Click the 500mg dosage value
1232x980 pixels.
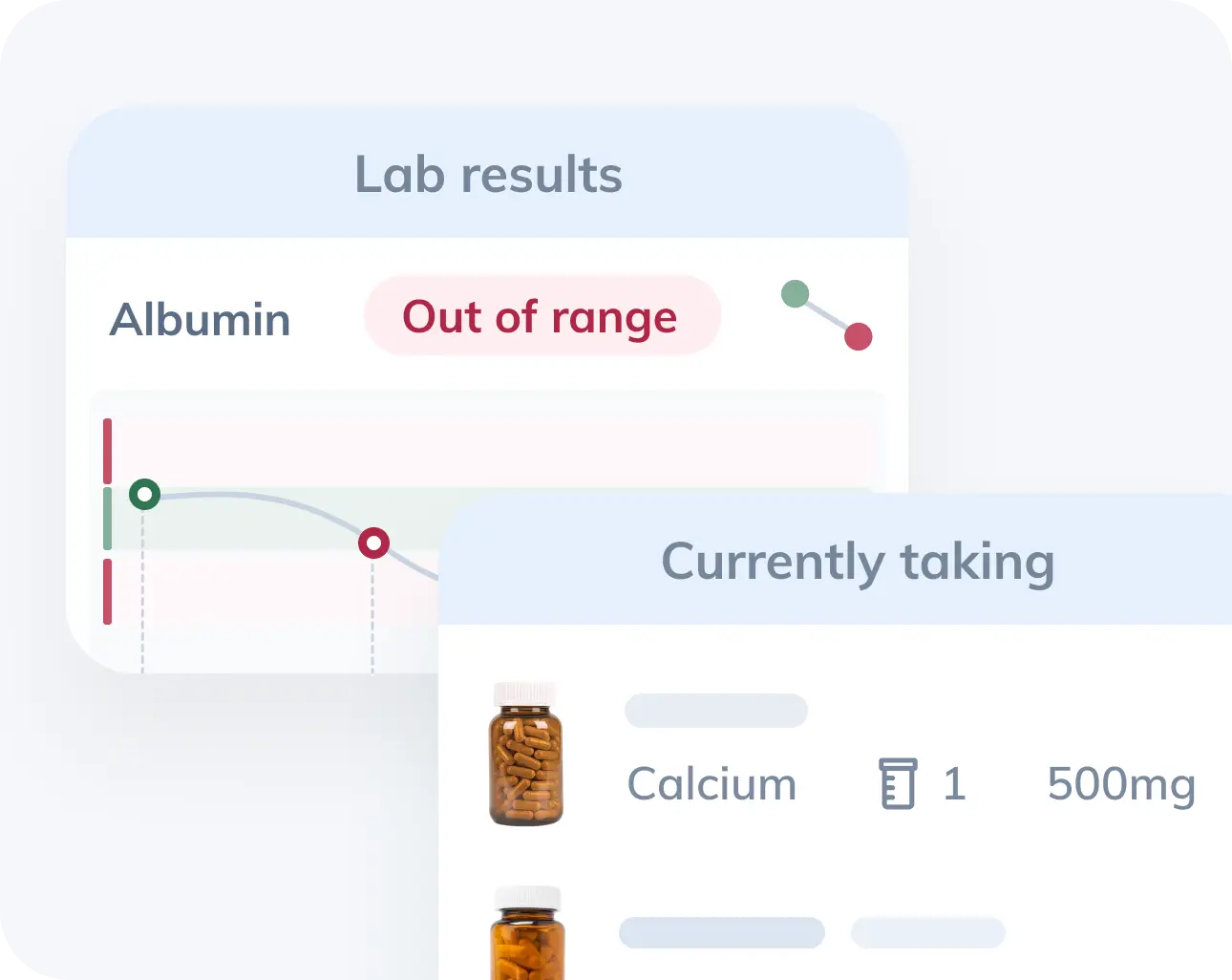[x=1121, y=785]
